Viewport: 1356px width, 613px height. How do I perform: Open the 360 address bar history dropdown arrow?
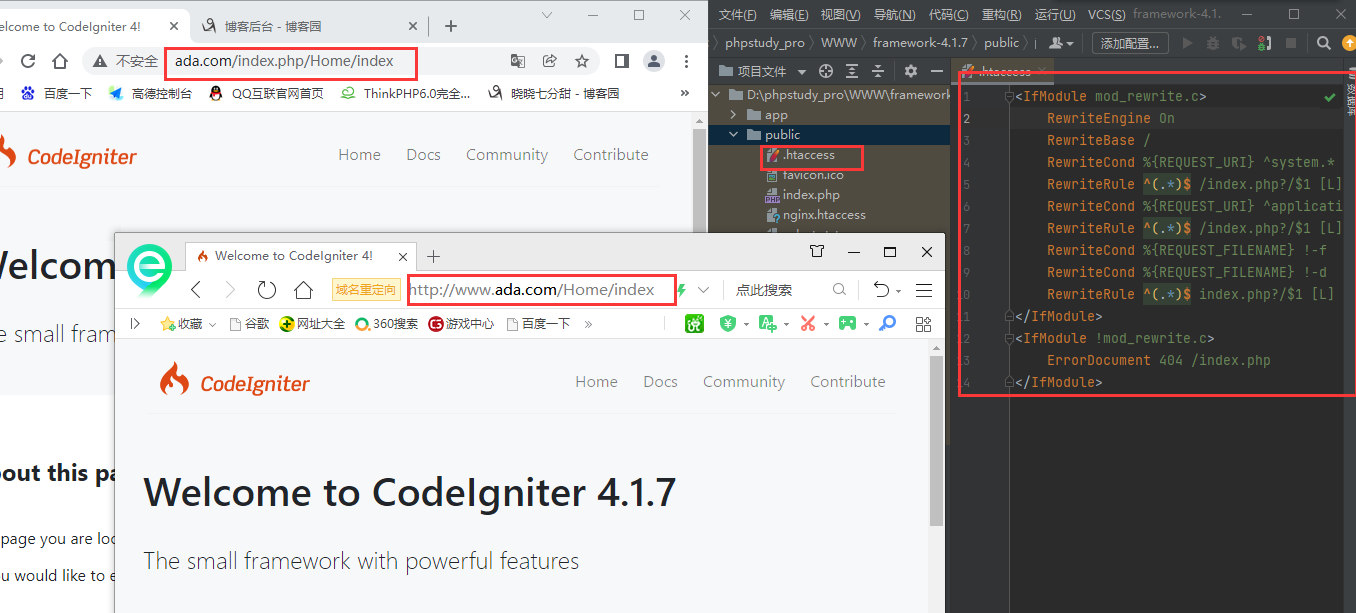[x=704, y=290]
